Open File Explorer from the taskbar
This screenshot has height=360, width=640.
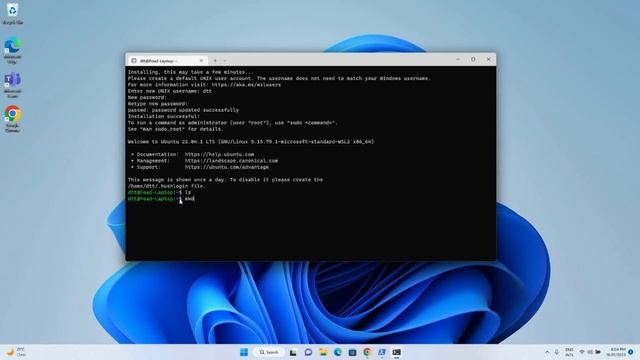pos(323,352)
